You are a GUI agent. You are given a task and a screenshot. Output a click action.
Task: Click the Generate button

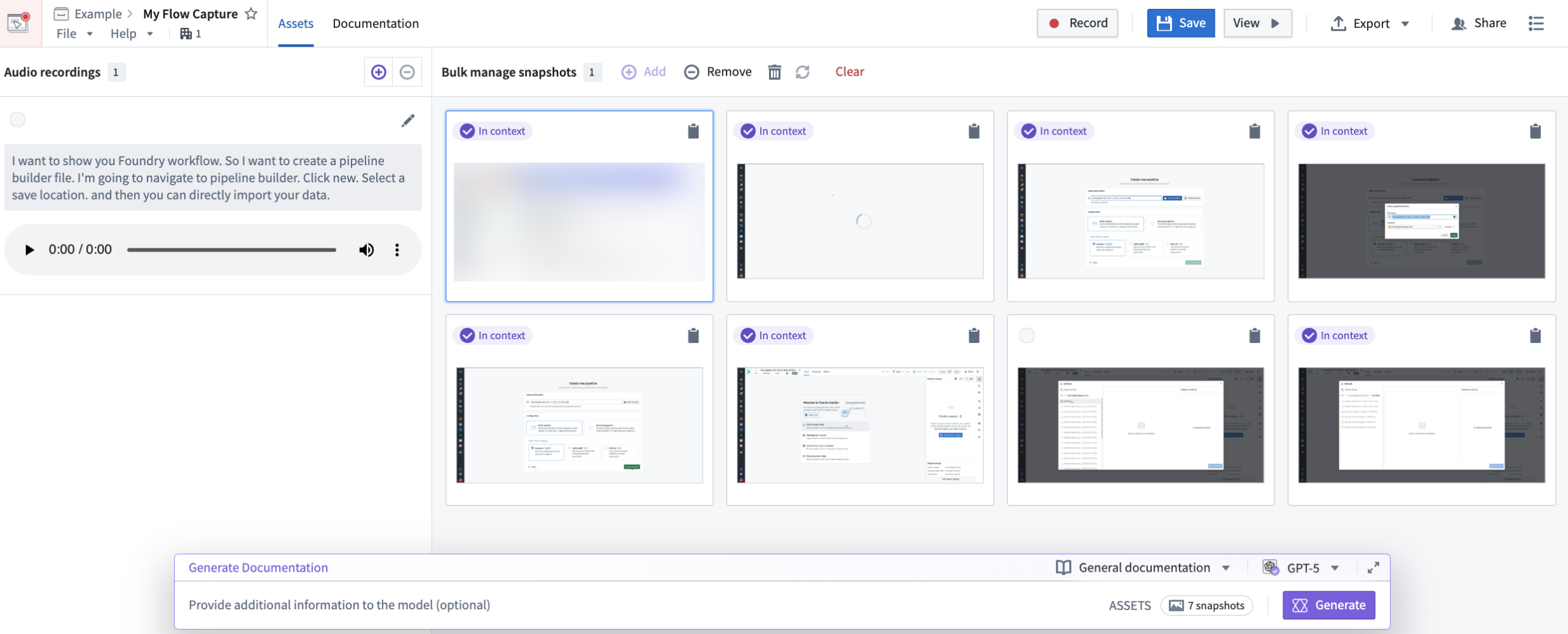click(1328, 605)
